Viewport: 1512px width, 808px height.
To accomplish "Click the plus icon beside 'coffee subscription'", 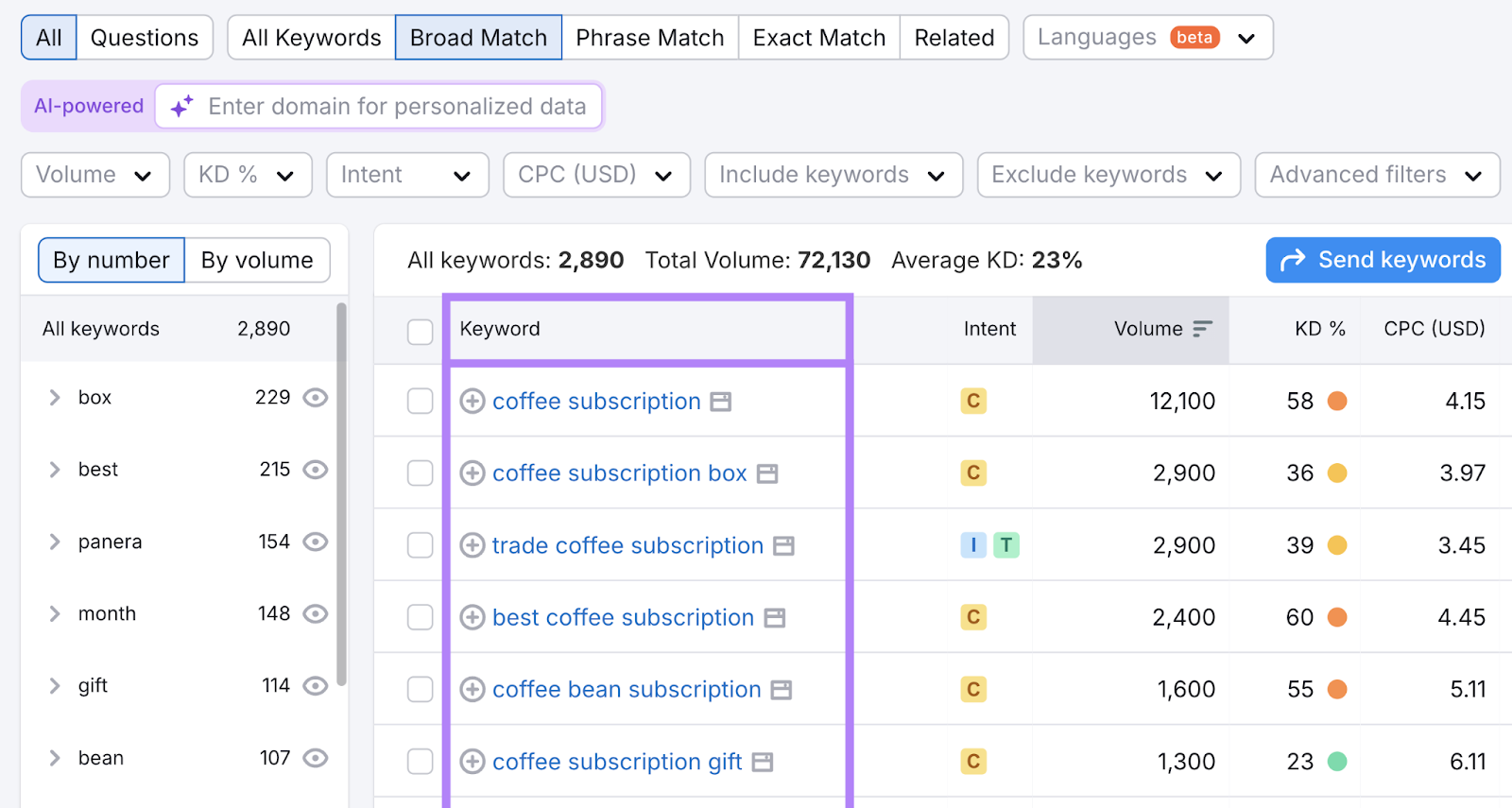I will (x=472, y=402).
